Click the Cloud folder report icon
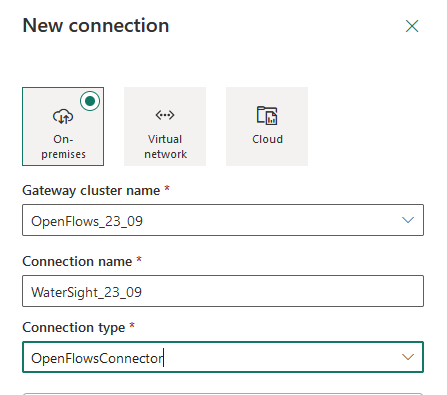 [x=267, y=115]
